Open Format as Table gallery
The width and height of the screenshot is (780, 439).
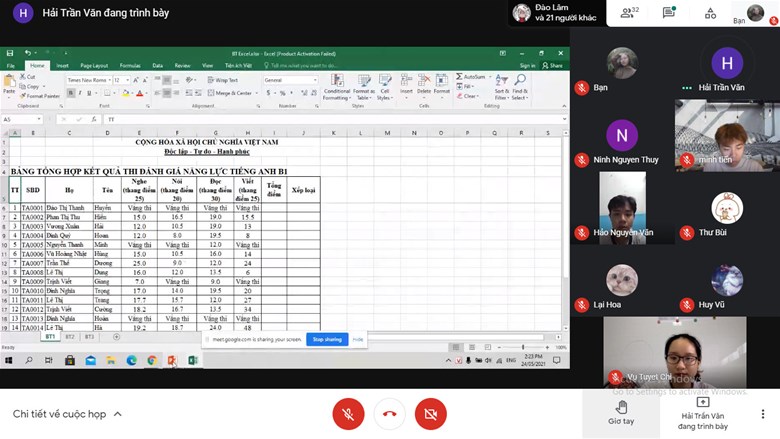[364, 87]
